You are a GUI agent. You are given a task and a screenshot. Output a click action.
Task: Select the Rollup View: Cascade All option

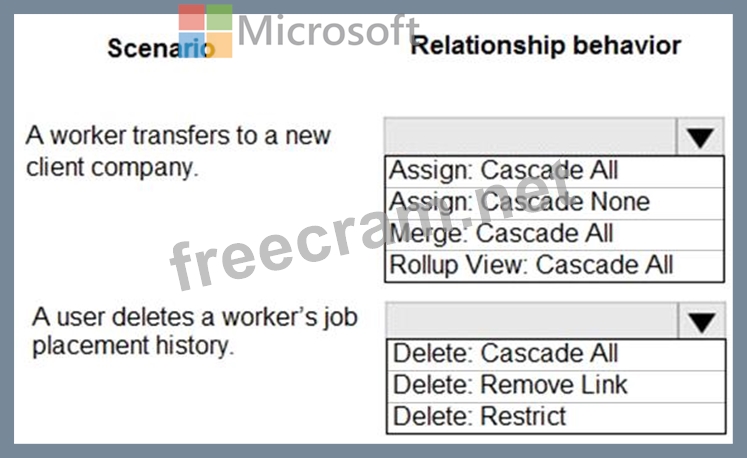(x=531, y=265)
